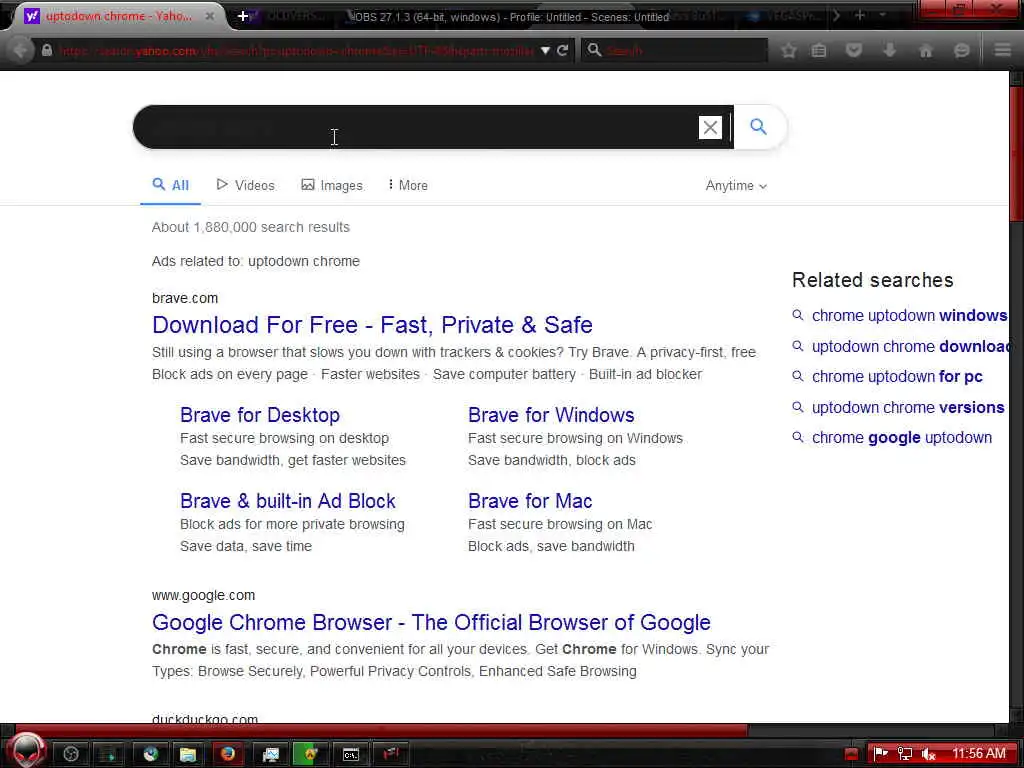Open the Brave for Mac link
Image resolution: width=1024 pixels, height=768 pixels.
point(530,501)
